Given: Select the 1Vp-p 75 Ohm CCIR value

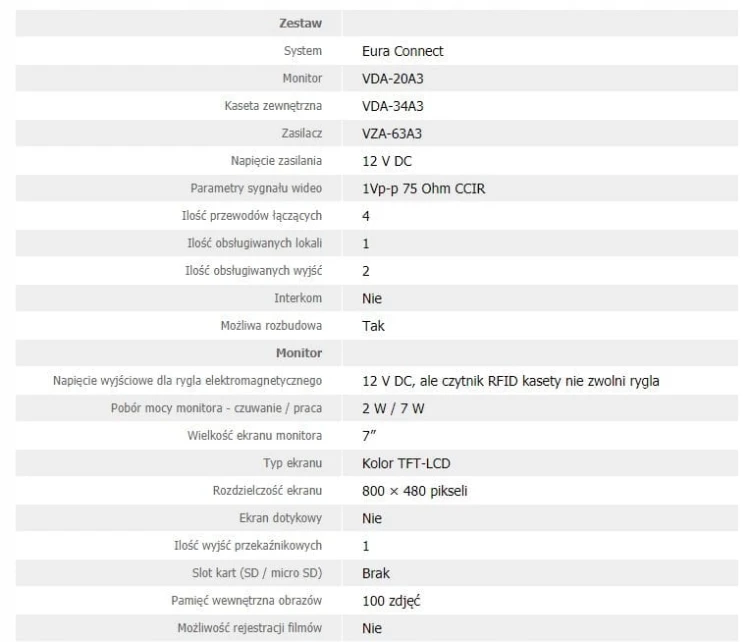Looking at the screenshot, I should point(423,188).
